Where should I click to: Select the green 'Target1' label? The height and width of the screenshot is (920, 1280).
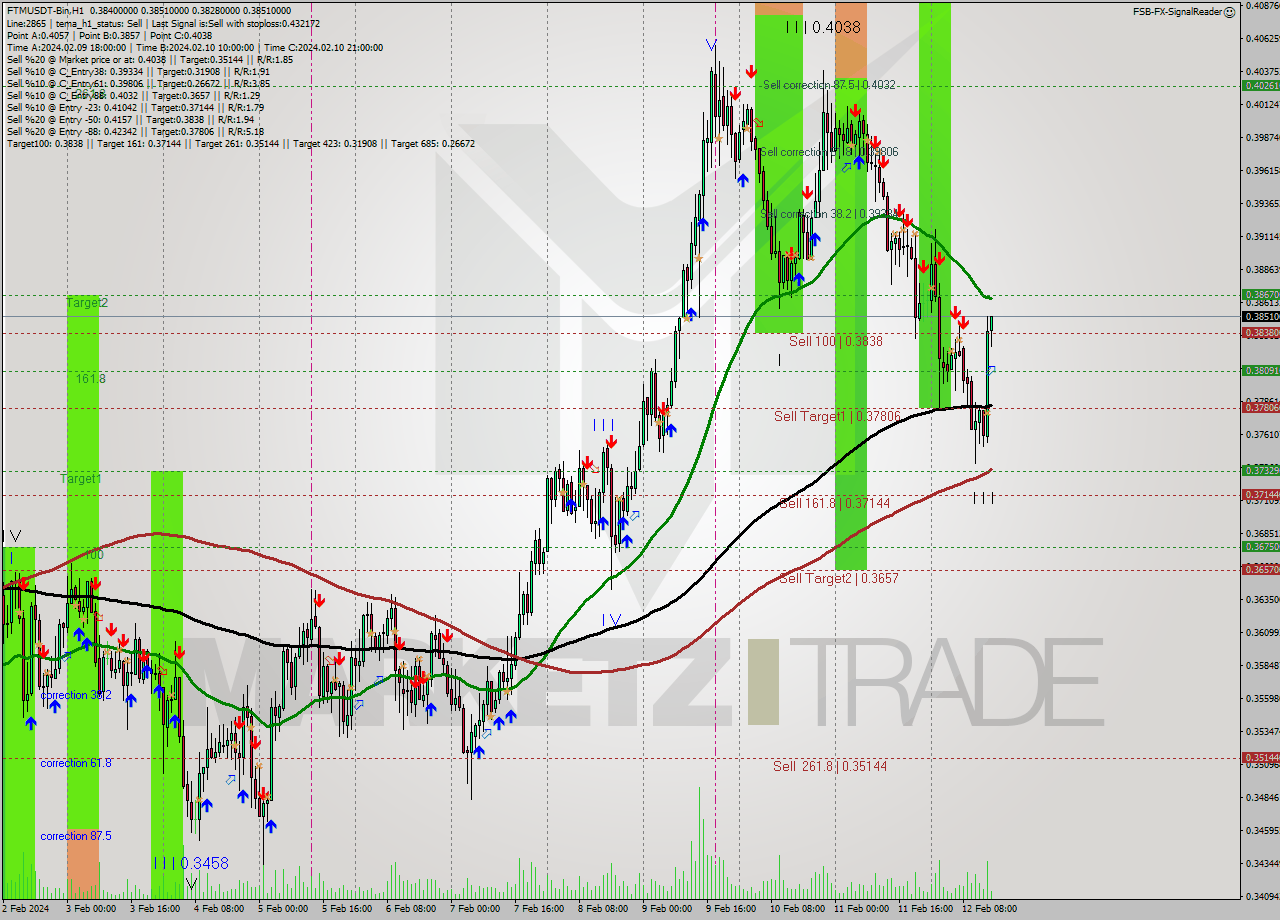click(81, 479)
